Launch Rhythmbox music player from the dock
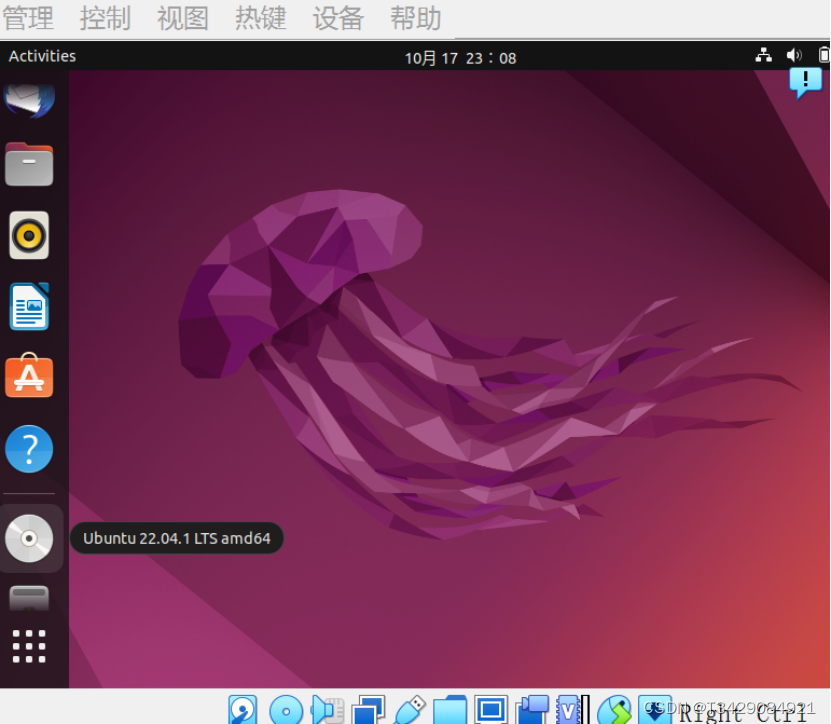 [29, 235]
